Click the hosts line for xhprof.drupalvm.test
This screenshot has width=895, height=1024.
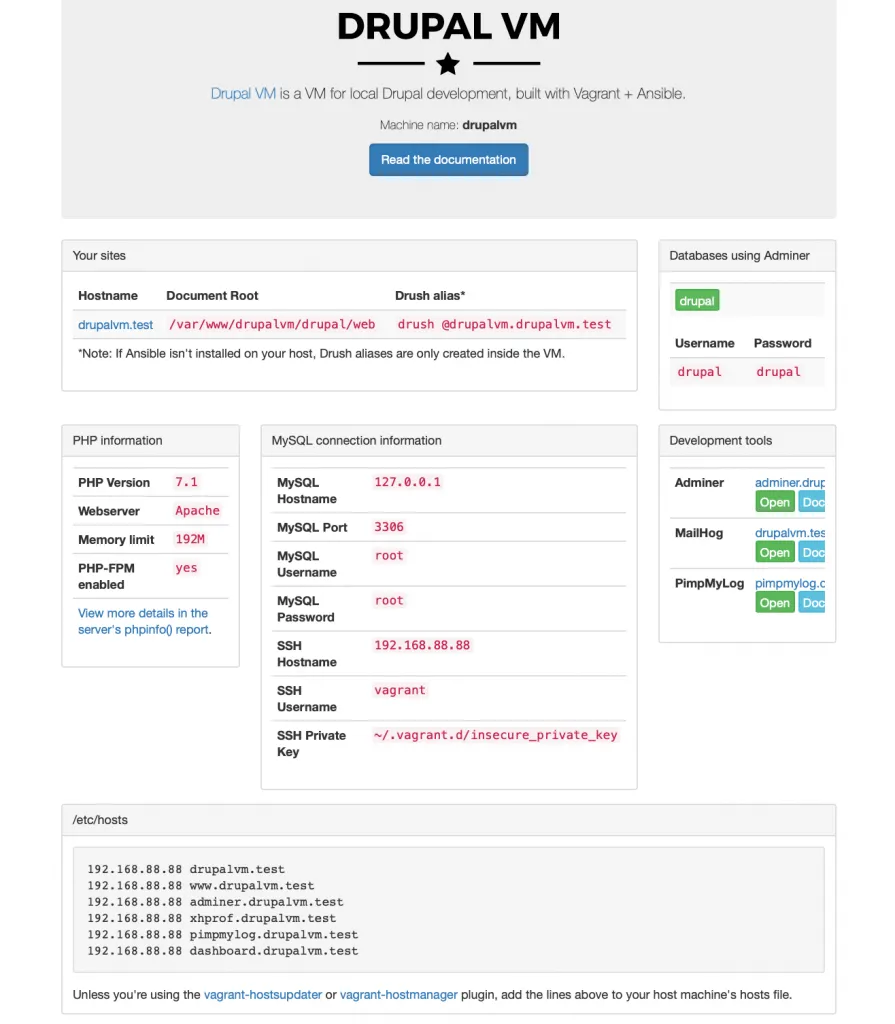[x=212, y=918]
